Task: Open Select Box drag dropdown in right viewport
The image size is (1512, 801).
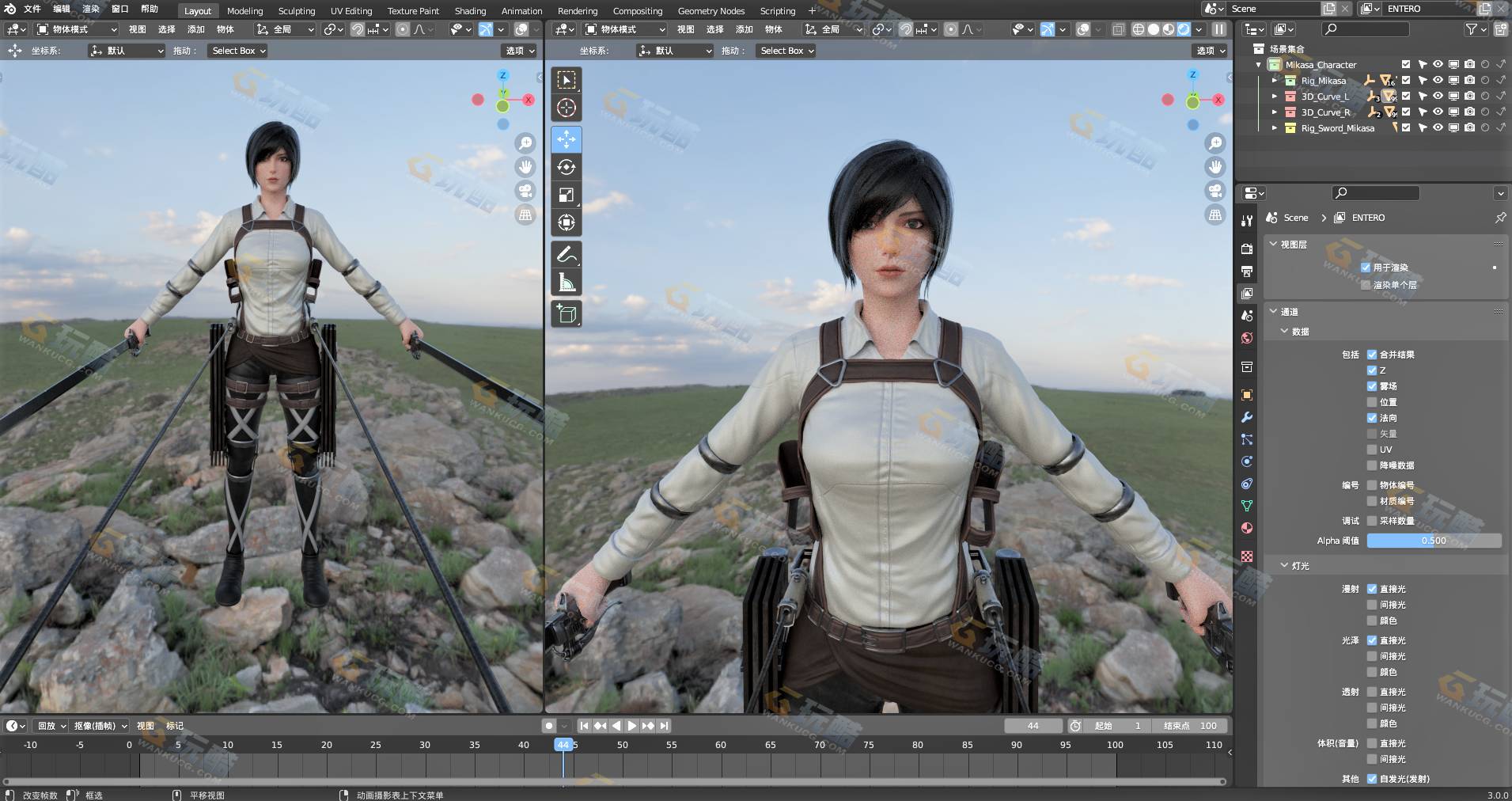Action: coord(786,51)
